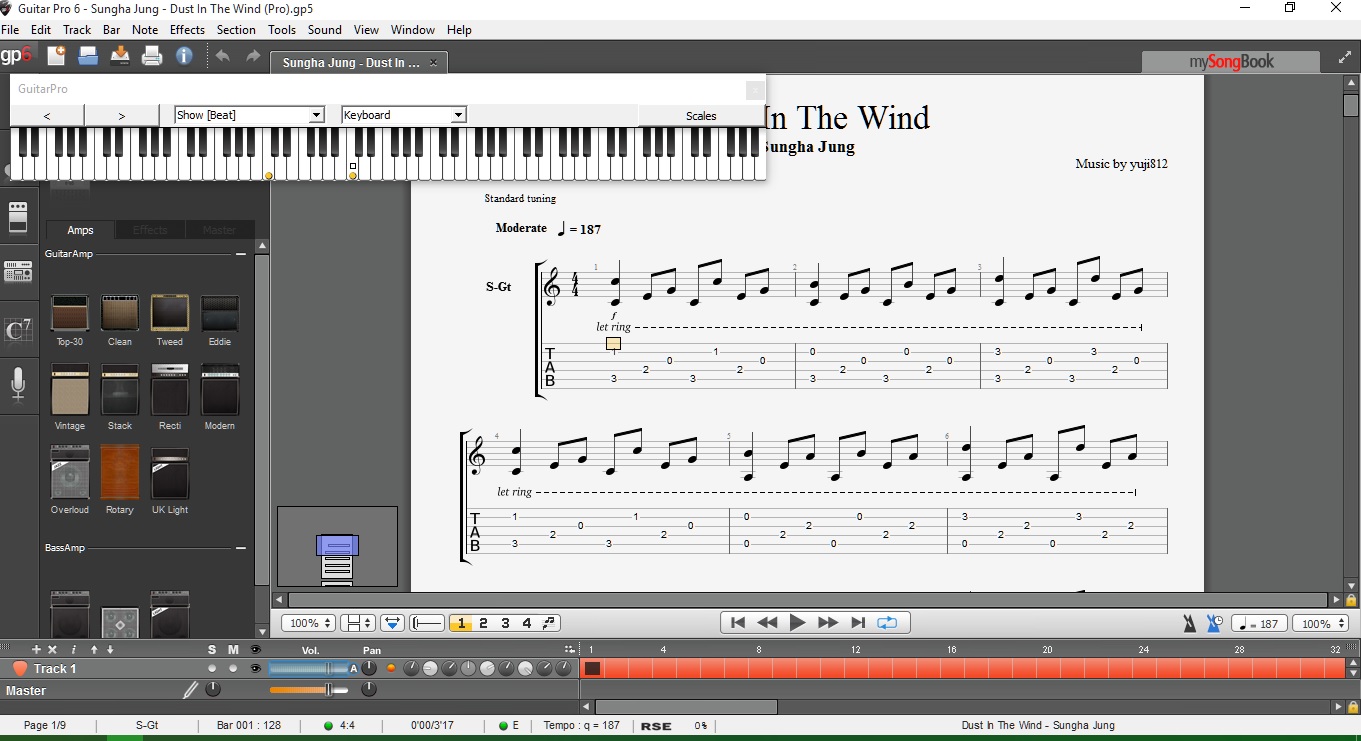The height and width of the screenshot is (741, 1361).
Task: Choose the Tweed guitar amp
Action: 170,314
